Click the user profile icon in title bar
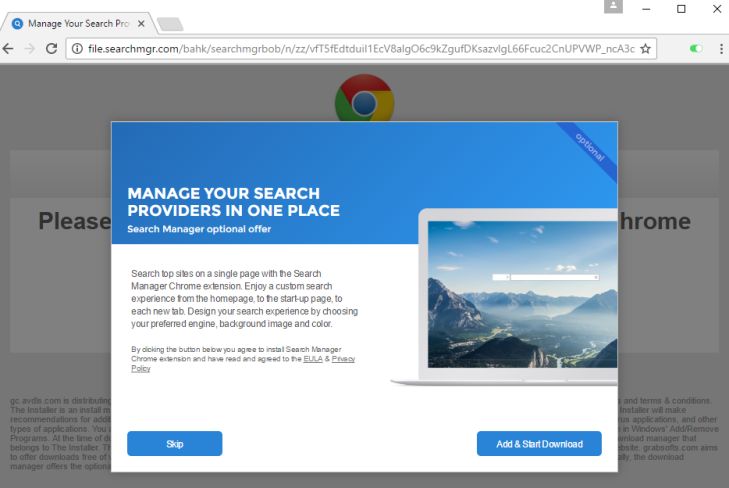The height and width of the screenshot is (488, 729). (613, 6)
